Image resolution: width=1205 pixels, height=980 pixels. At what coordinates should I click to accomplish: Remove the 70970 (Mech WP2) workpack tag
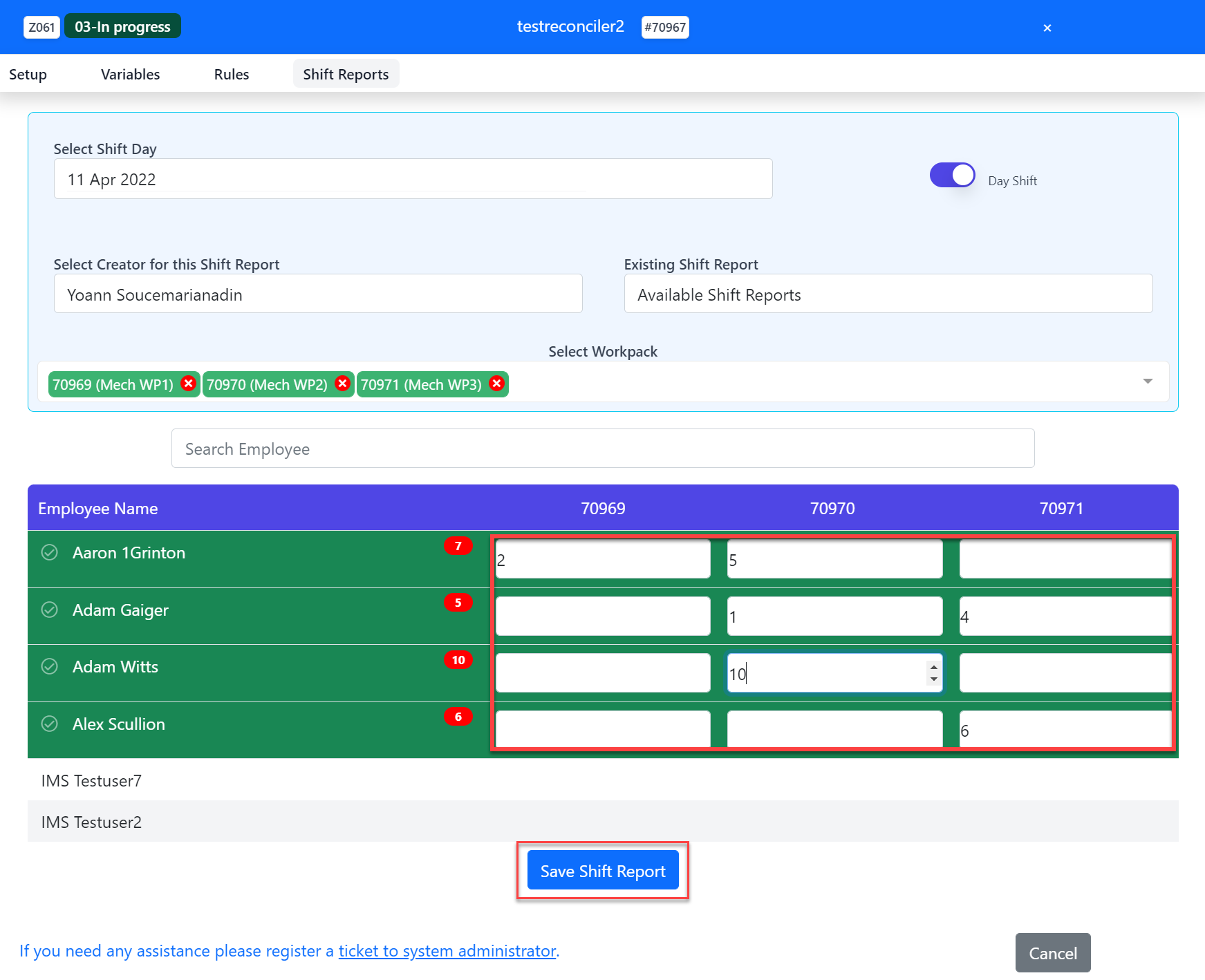(x=342, y=384)
